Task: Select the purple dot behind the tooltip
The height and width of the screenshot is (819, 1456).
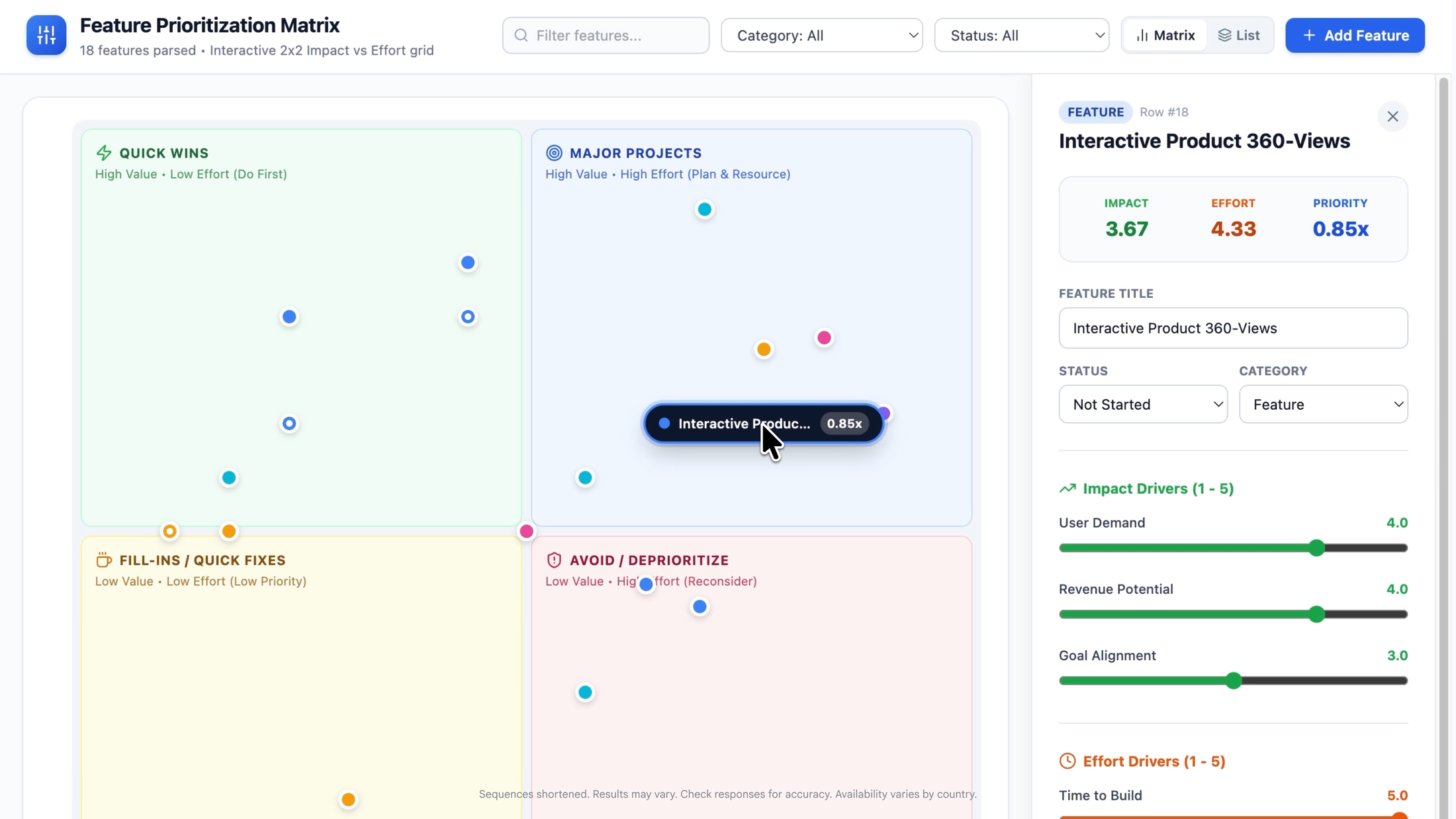Action: [x=886, y=414]
